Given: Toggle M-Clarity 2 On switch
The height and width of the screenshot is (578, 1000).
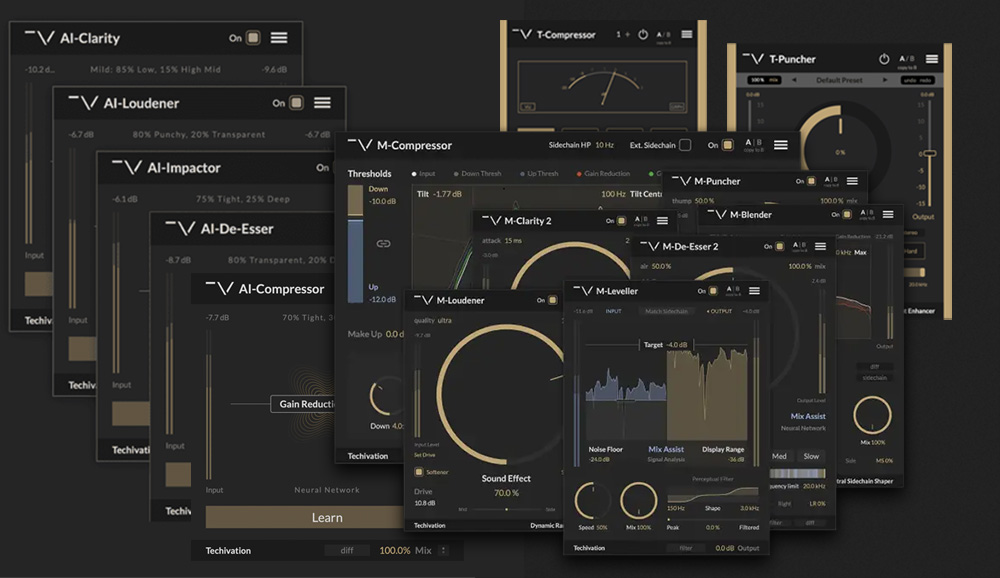Looking at the screenshot, I should [621, 221].
